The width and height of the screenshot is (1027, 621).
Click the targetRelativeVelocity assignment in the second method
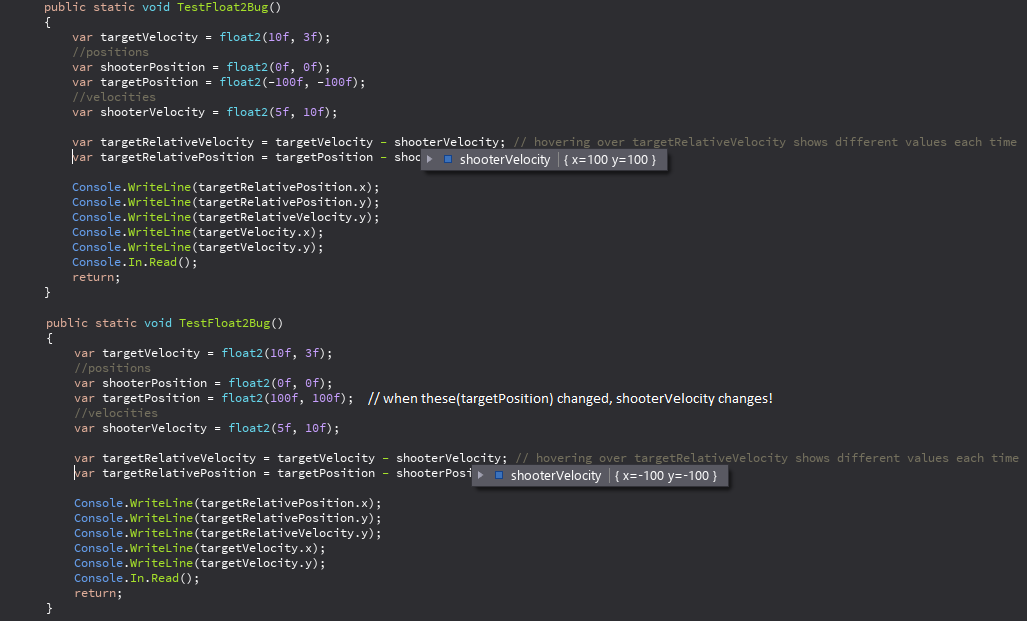[x=180, y=457]
